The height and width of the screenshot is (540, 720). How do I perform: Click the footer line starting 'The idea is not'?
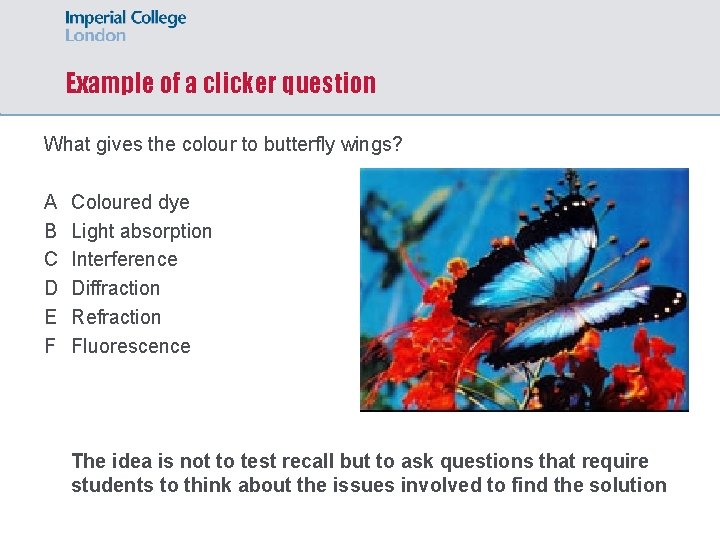360,461
